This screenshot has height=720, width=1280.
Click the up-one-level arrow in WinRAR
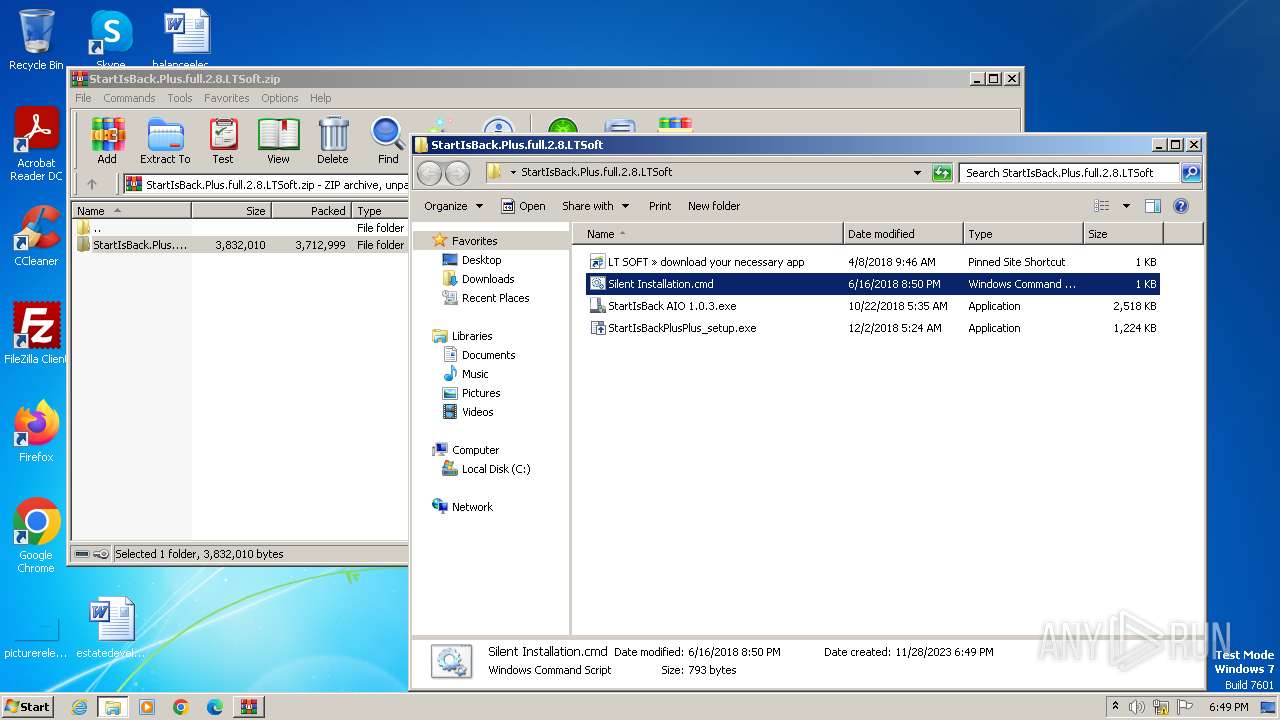[92, 184]
